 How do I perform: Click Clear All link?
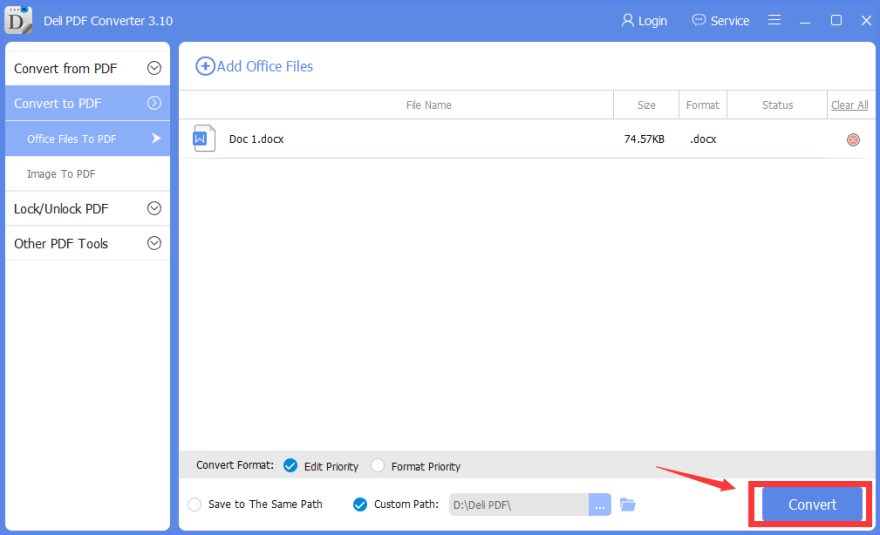pyautogui.click(x=849, y=105)
